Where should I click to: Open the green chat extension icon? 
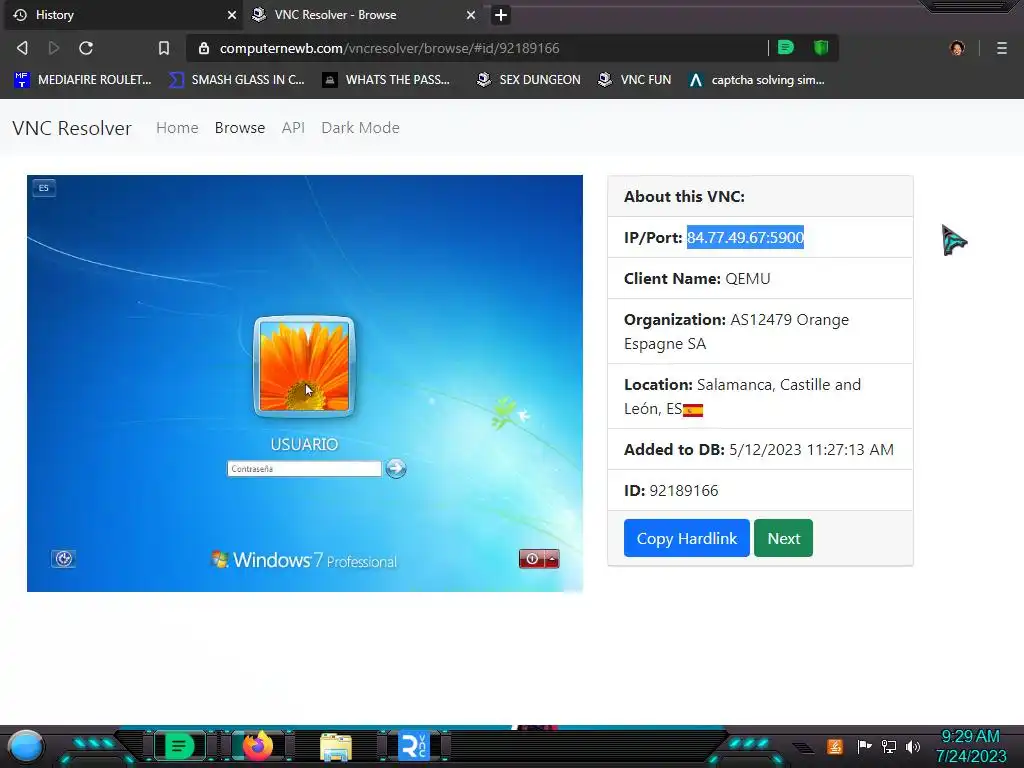pos(786,48)
